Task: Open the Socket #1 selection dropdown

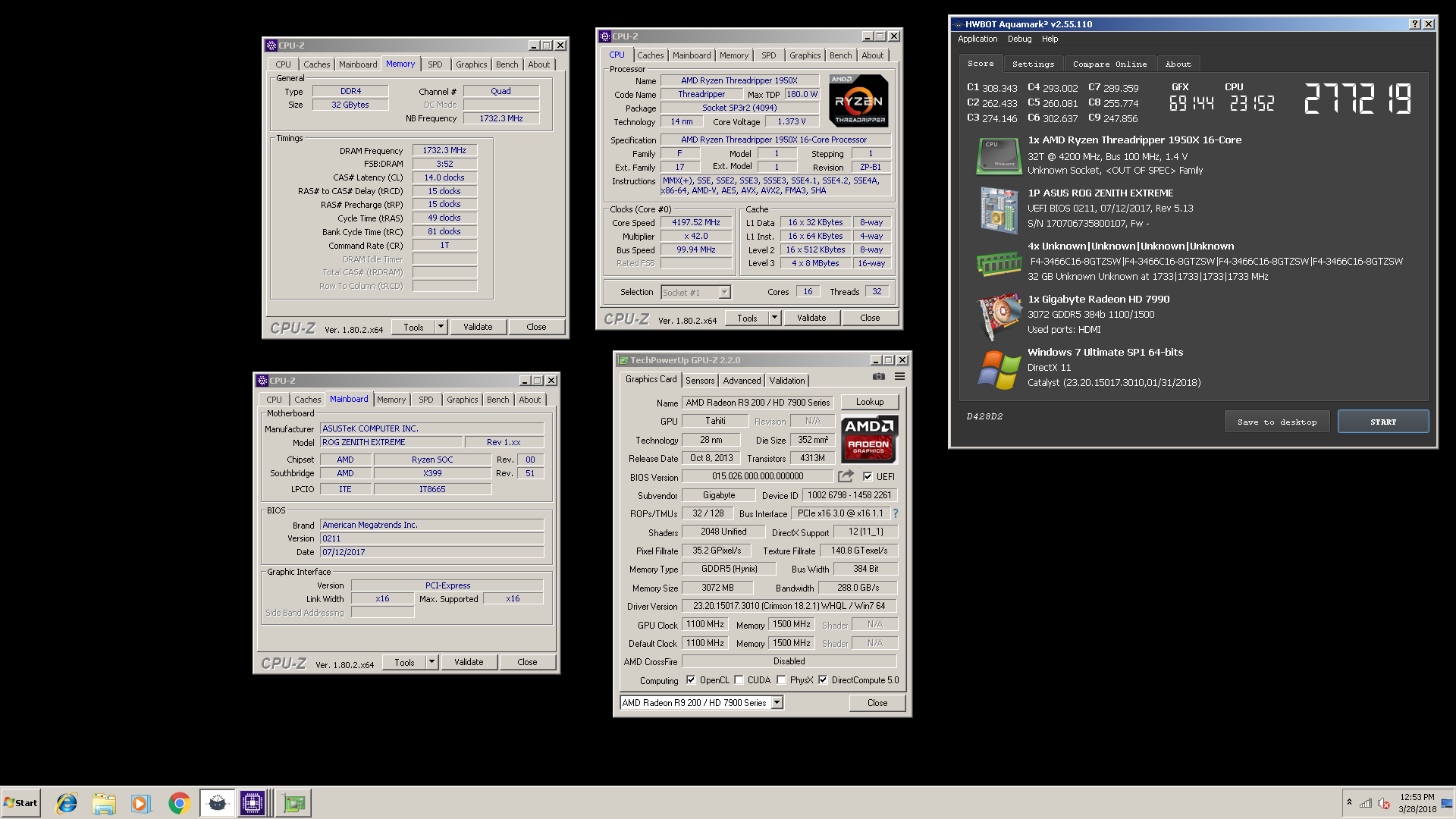Action: tap(724, 293)
